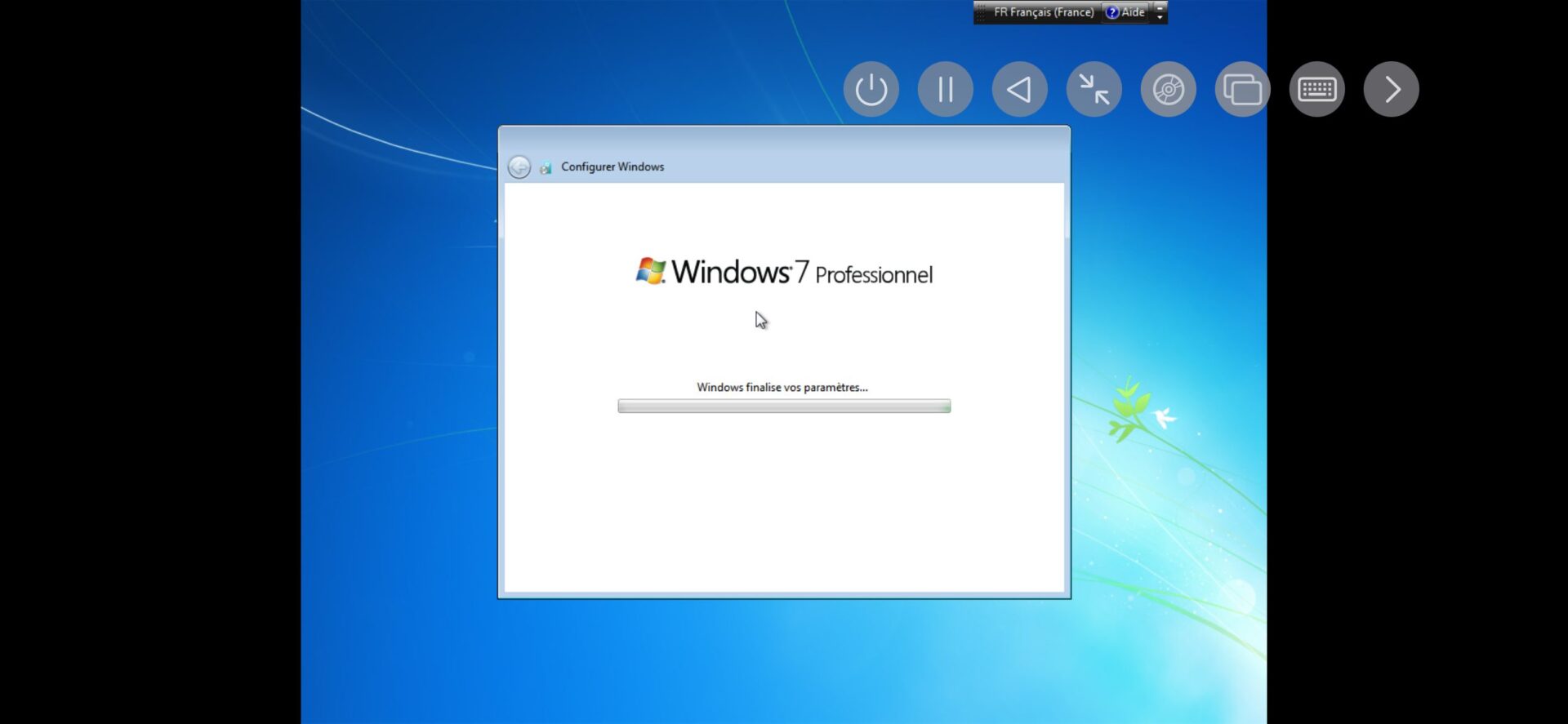Open the overlapping windows icon
Viewport: 1568px width, 724px height.
coord(1242,89)
